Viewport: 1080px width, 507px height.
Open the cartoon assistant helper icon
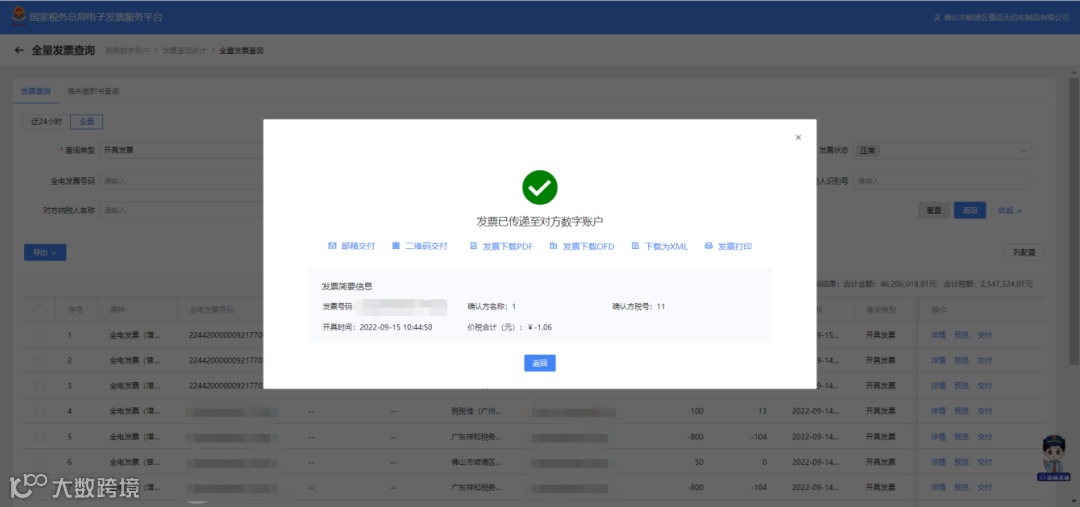1055,457
